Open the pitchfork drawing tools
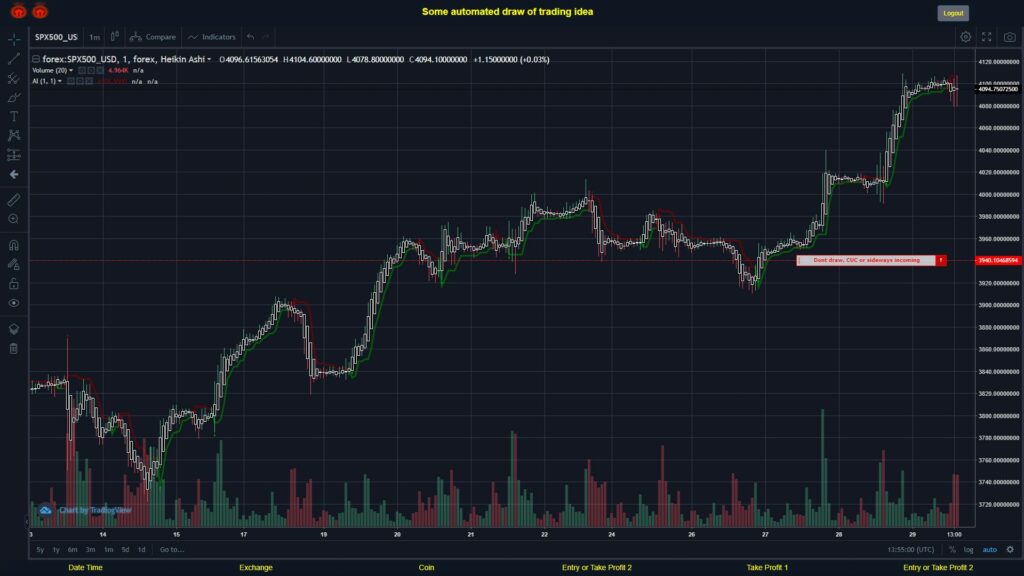Screen dimensions: 1024x576 coord(14,78)
